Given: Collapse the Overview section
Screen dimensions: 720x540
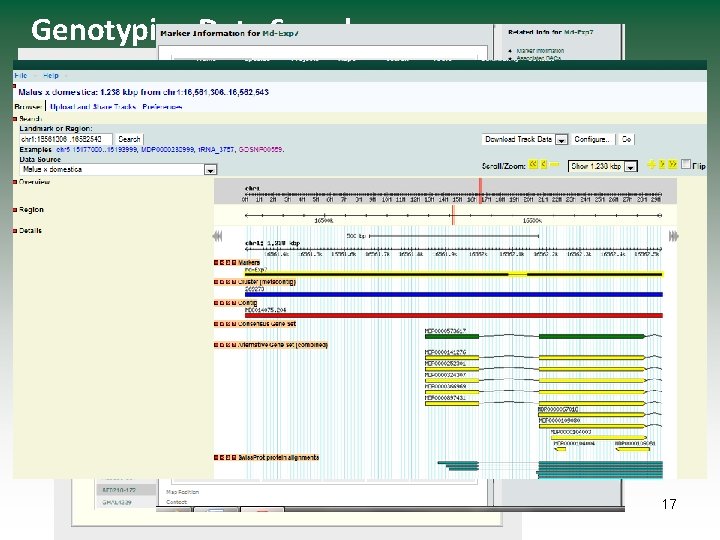Looking at the screenshot, I should tap(15, 182).
